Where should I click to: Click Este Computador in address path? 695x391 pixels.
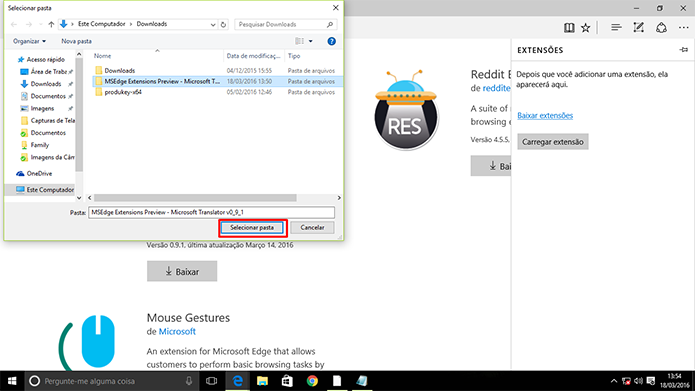click(102, 24)
